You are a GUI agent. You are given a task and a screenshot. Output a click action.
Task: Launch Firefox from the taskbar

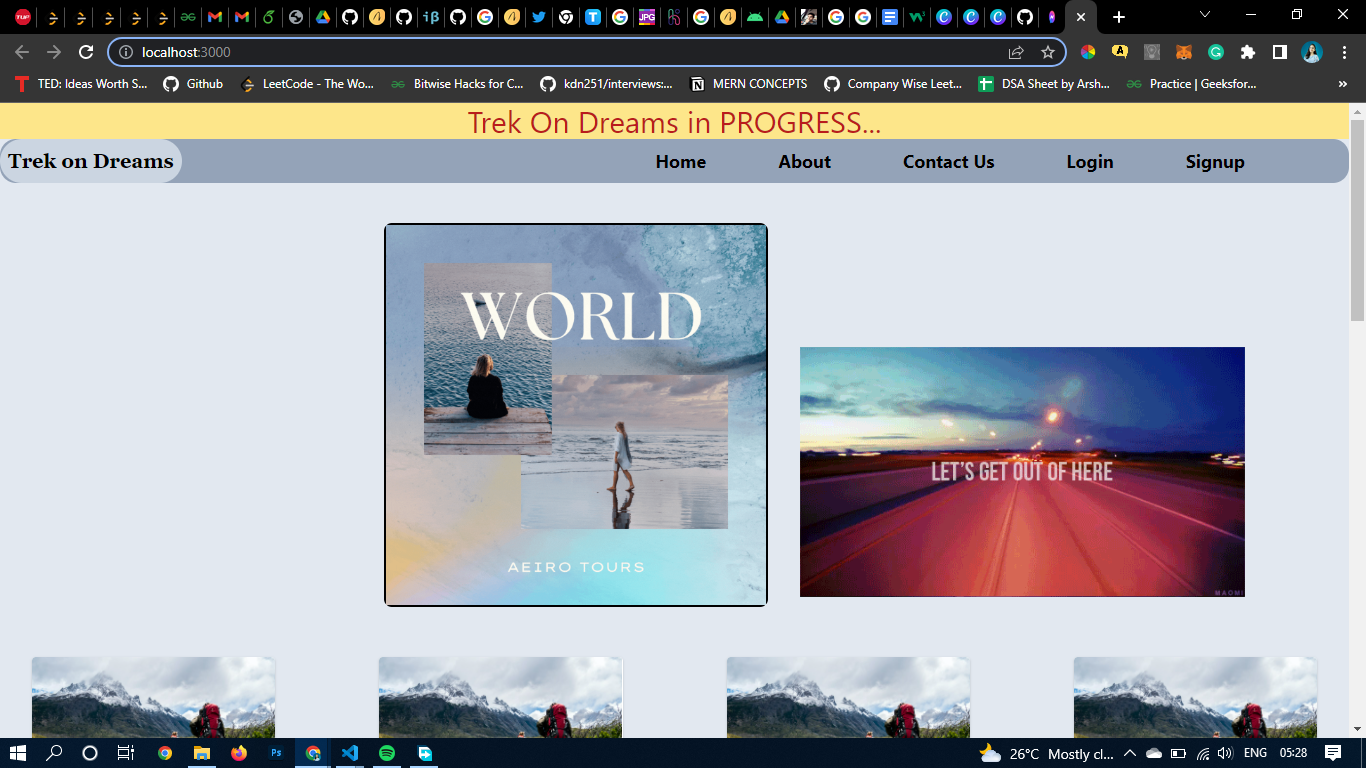coord(238,753)
